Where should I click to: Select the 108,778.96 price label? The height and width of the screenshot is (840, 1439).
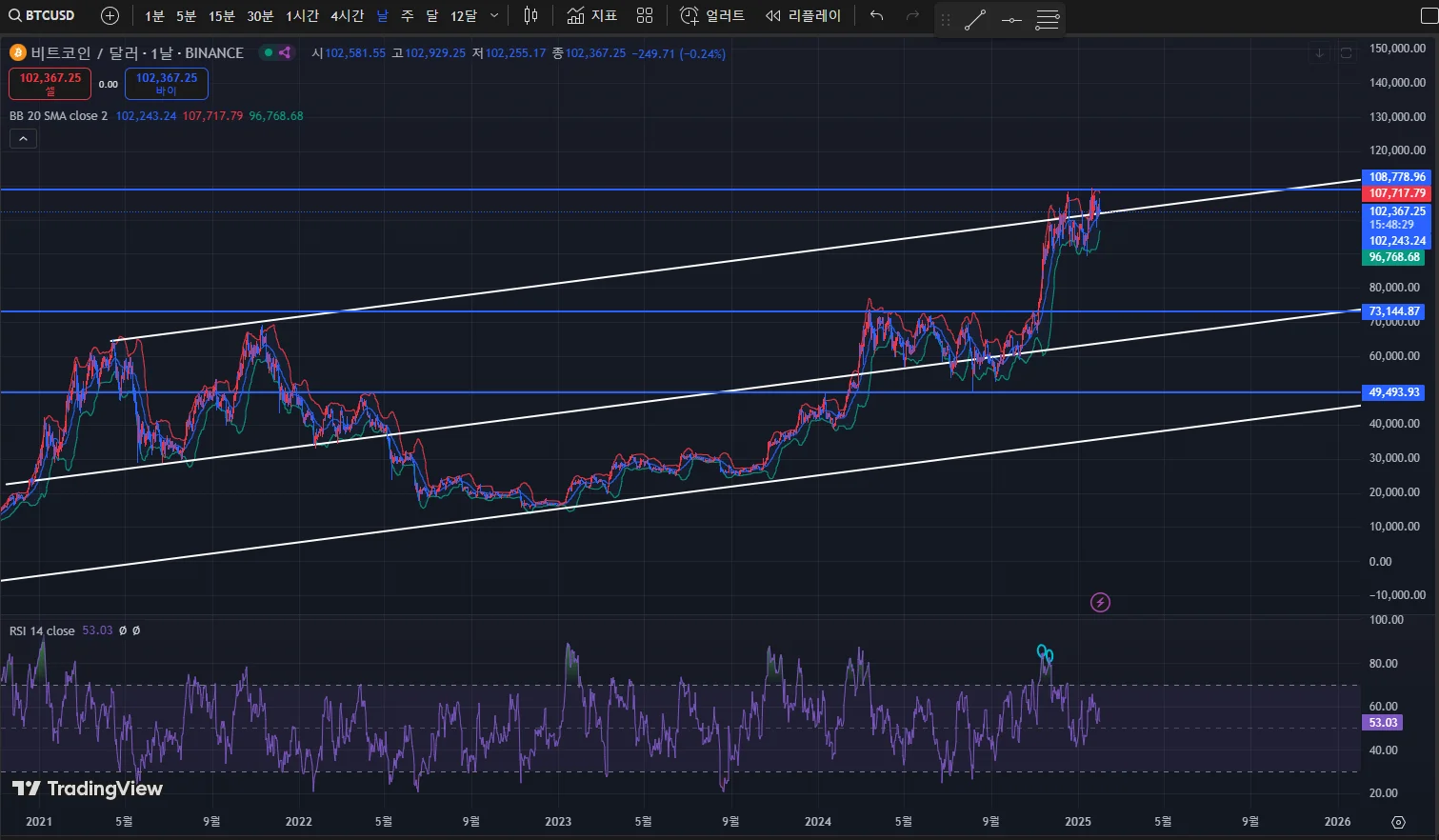click(1397, 177)
